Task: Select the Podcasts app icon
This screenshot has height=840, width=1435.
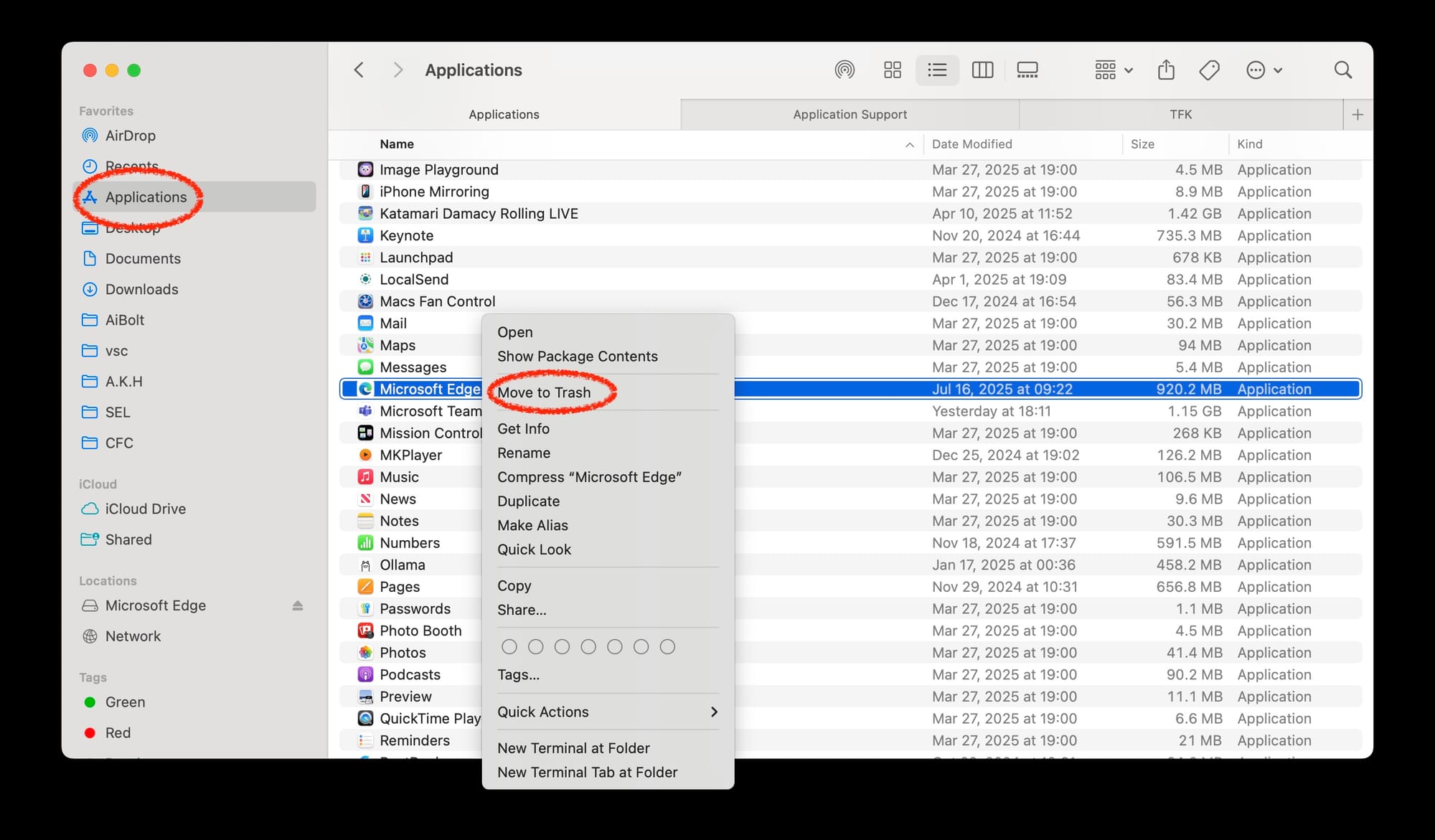Action: [x=365, y=674]
